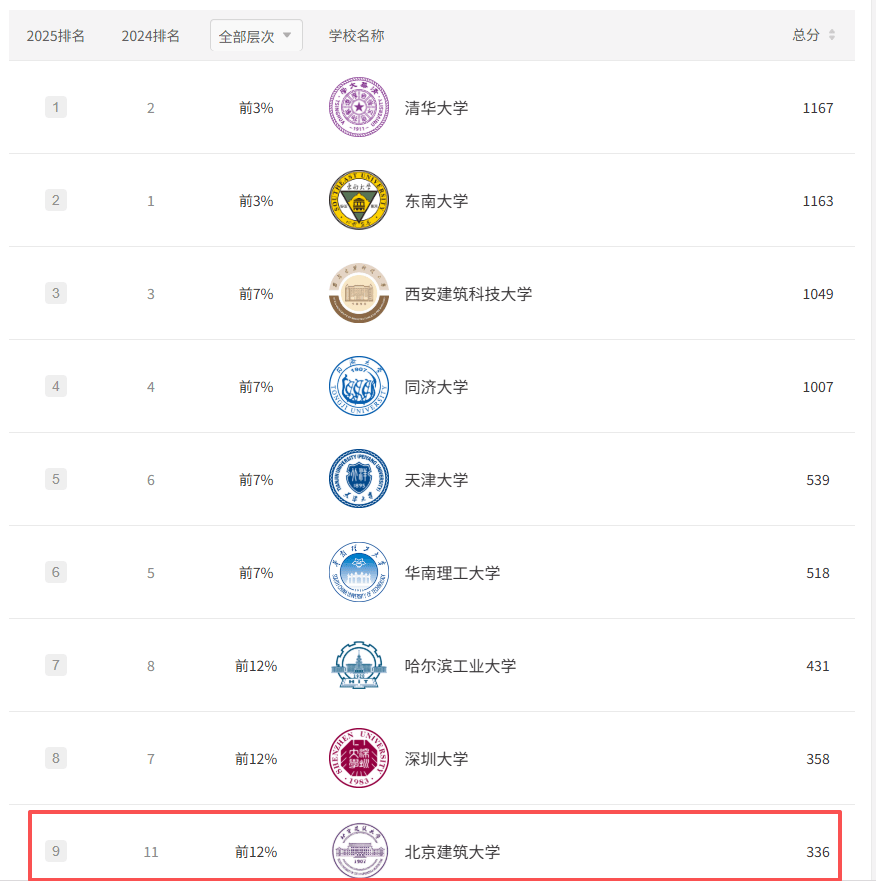The image size is (876, 881).
Task: Click the South China University of Technology logo
Action: [x=358, y=572]
